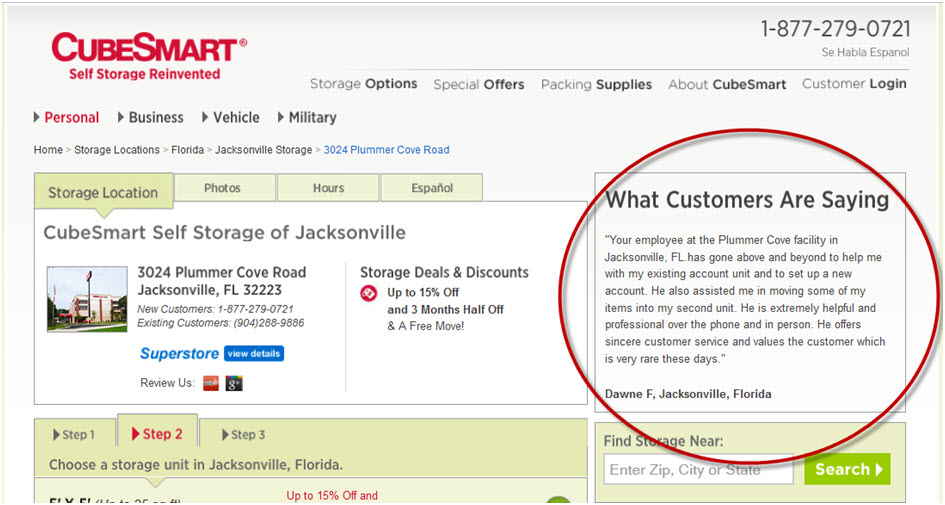
Task: Click the Dawne F, Jacksonville, Florida signature
Action: (688, 394)
